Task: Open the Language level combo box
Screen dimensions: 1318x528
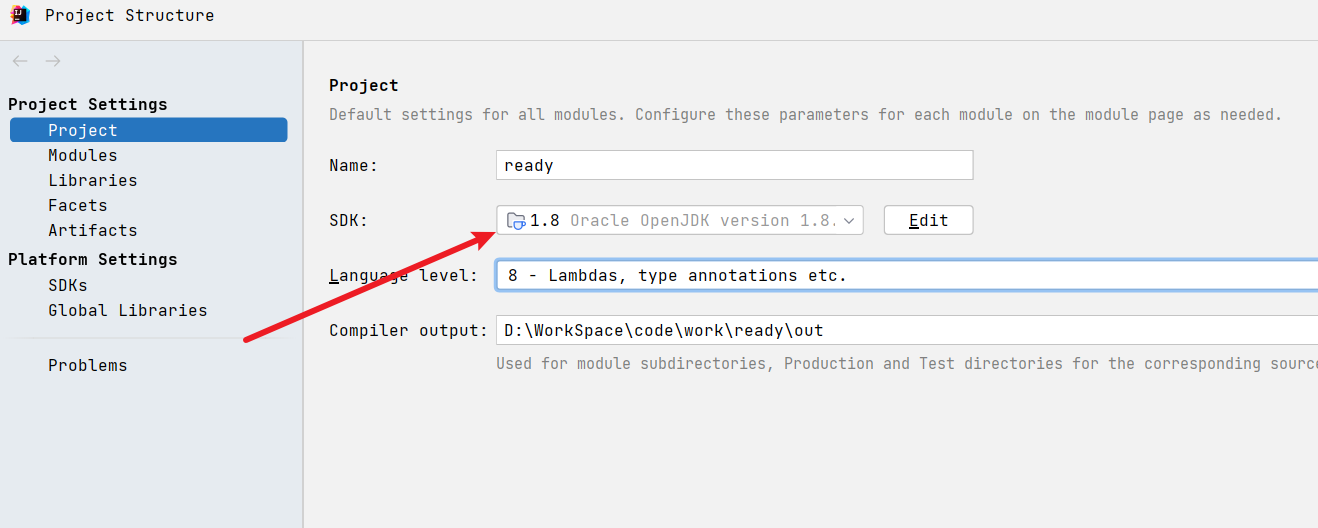Action: (906, 275)
